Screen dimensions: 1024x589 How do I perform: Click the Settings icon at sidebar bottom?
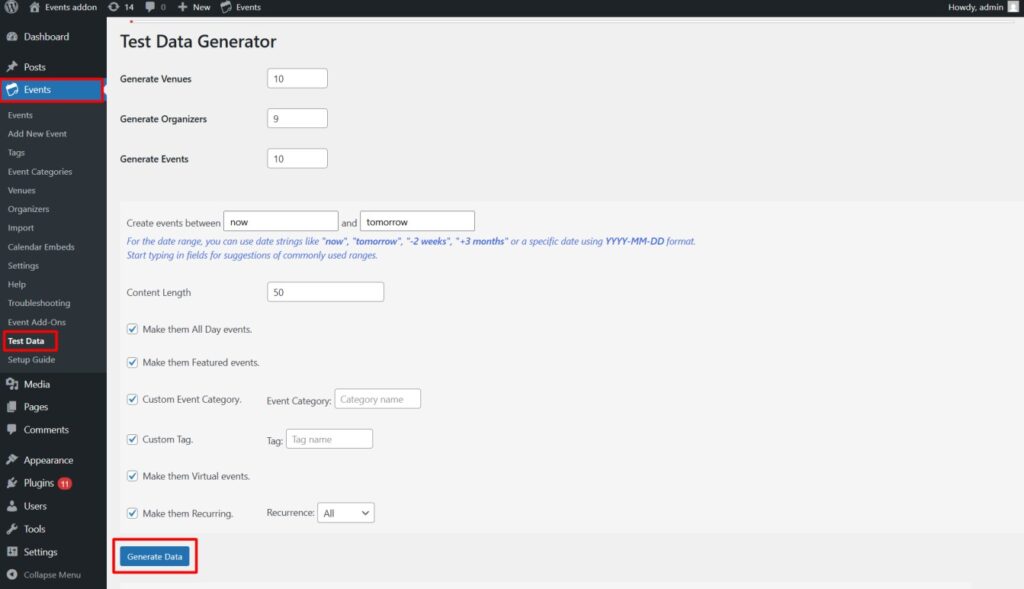[12, 552]
